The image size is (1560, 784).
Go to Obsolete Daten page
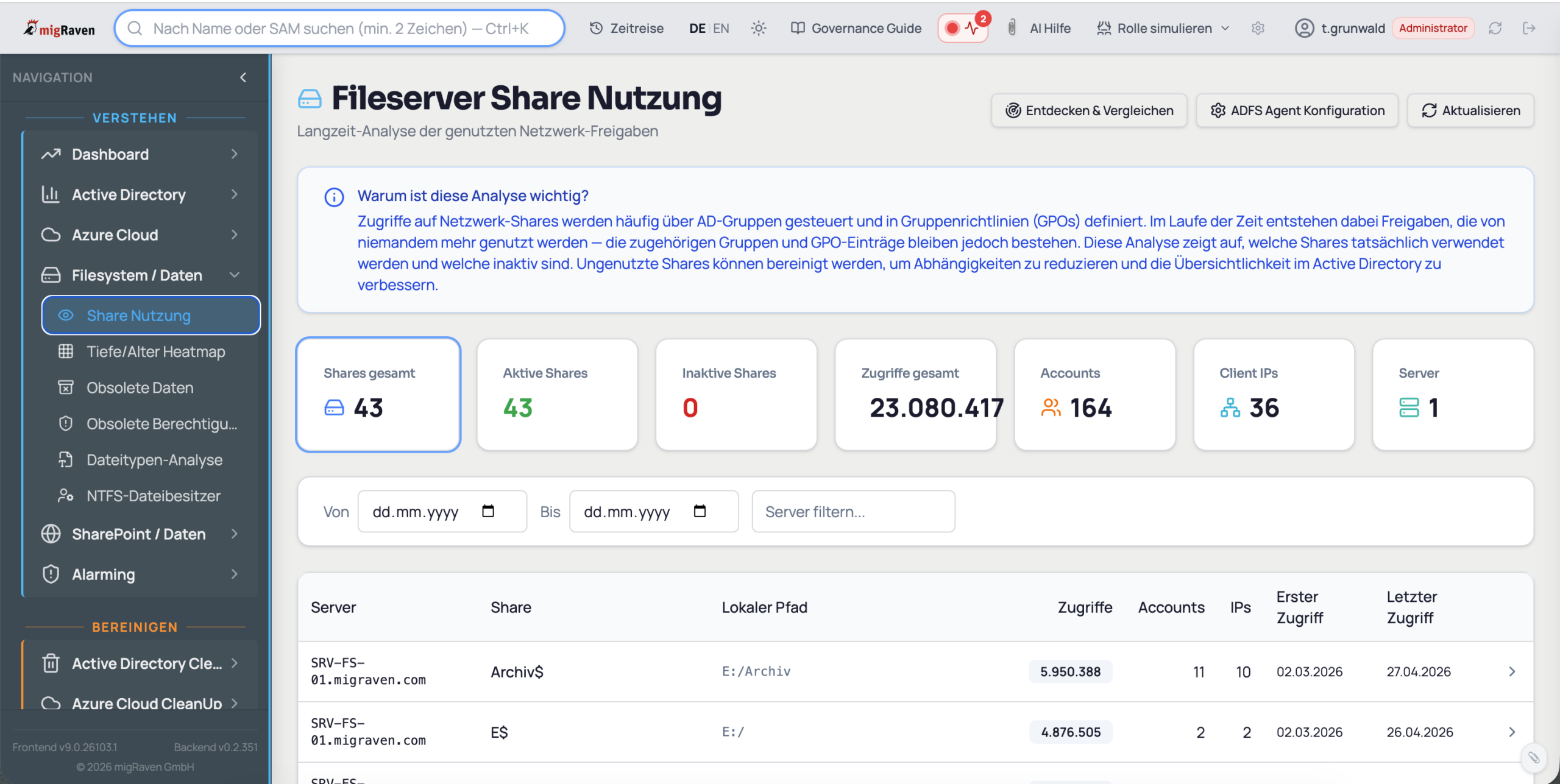click(140, 387)
